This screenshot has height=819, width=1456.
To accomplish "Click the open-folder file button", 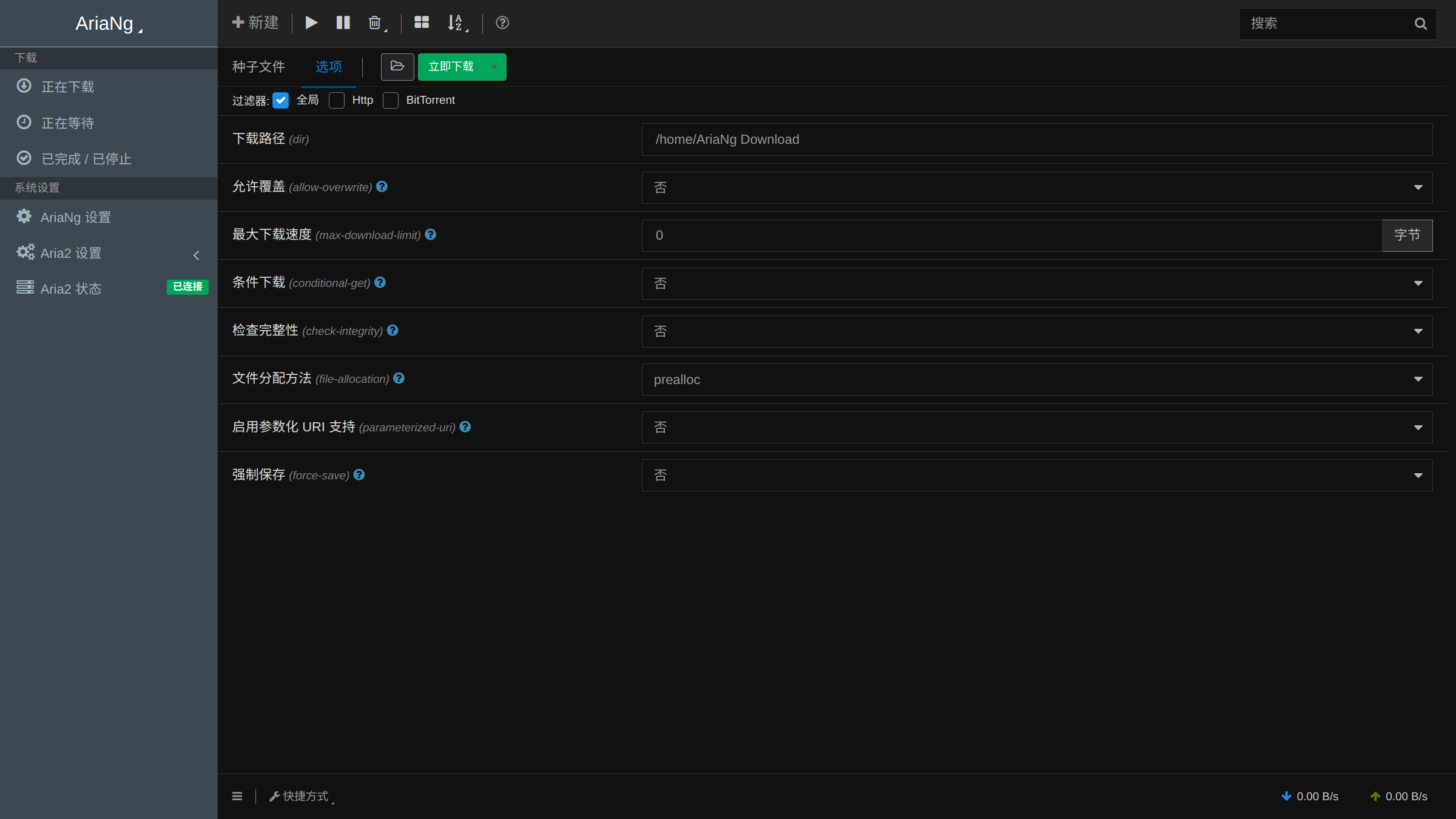I will [397, 67].
